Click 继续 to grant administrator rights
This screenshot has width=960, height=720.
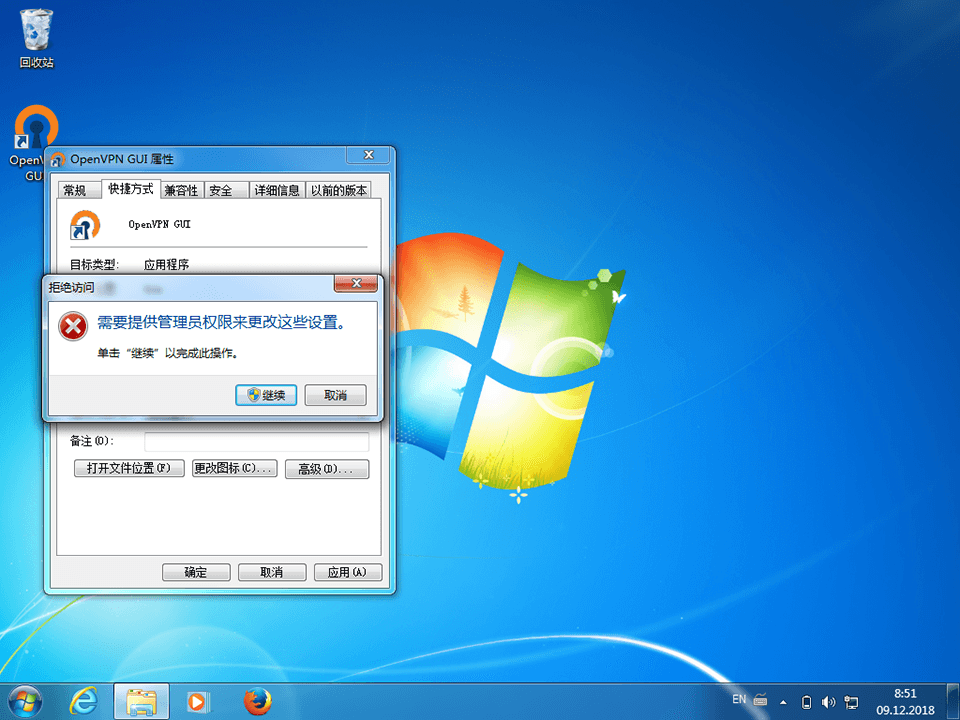[266, 396]
